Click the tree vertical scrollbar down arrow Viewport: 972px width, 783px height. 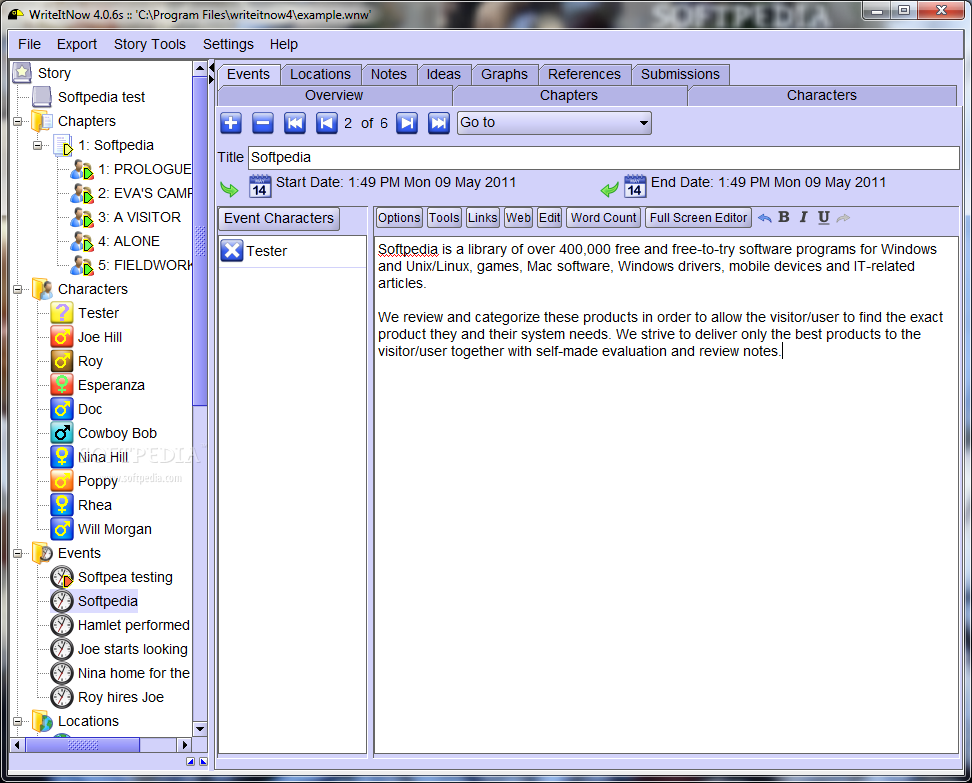click(200, 728)
